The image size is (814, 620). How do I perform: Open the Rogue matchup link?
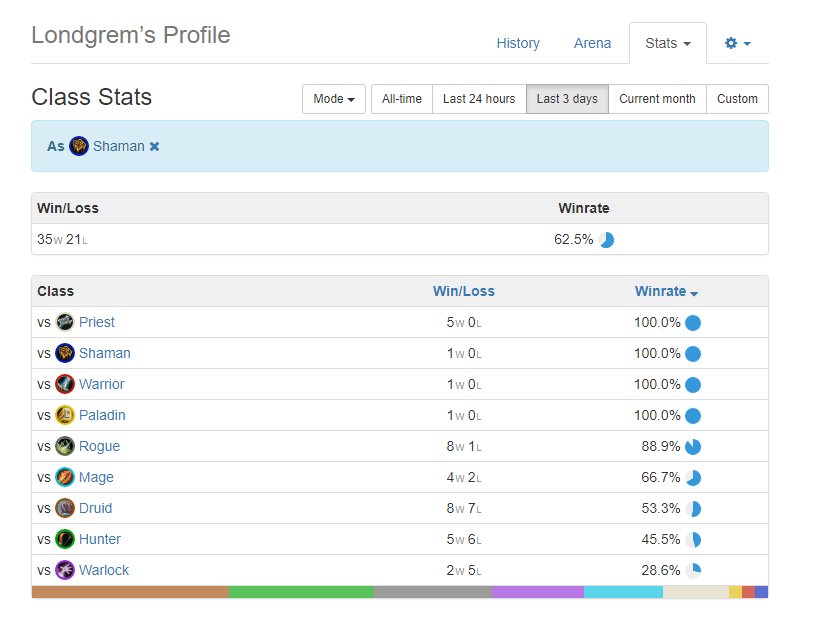click(100, 446)
